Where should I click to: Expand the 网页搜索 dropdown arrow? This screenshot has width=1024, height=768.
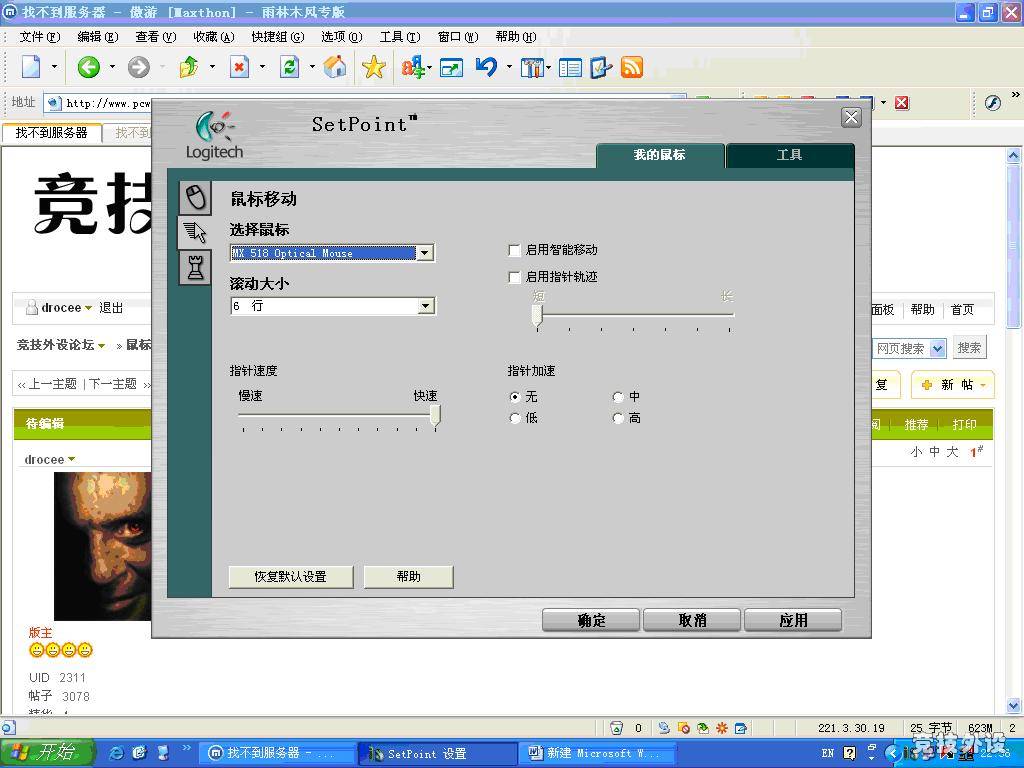[938, 348]
